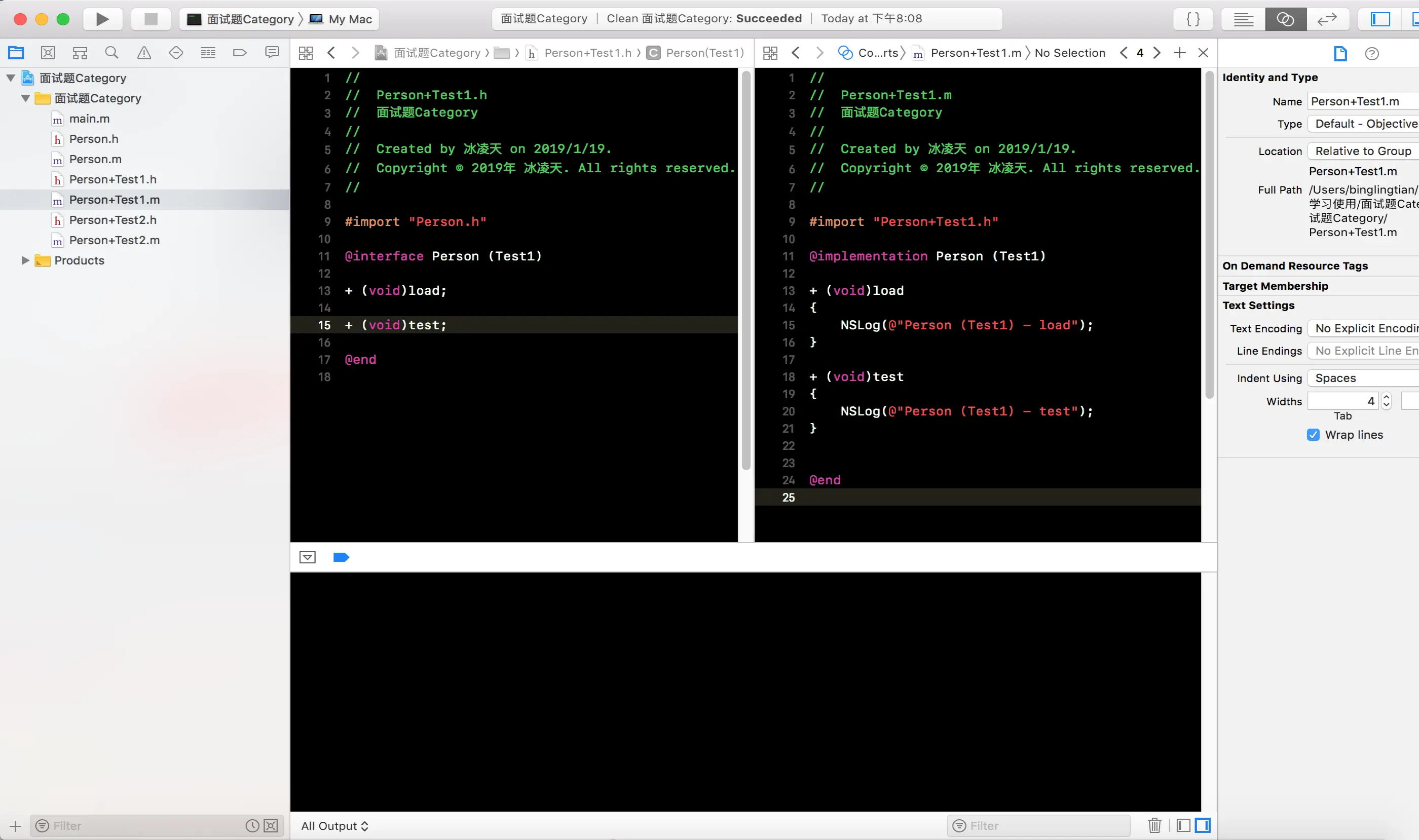Click Person(Test1) in jump bar
The width and height of the screenshot is (1419, 840).
[x=704, y=53]
